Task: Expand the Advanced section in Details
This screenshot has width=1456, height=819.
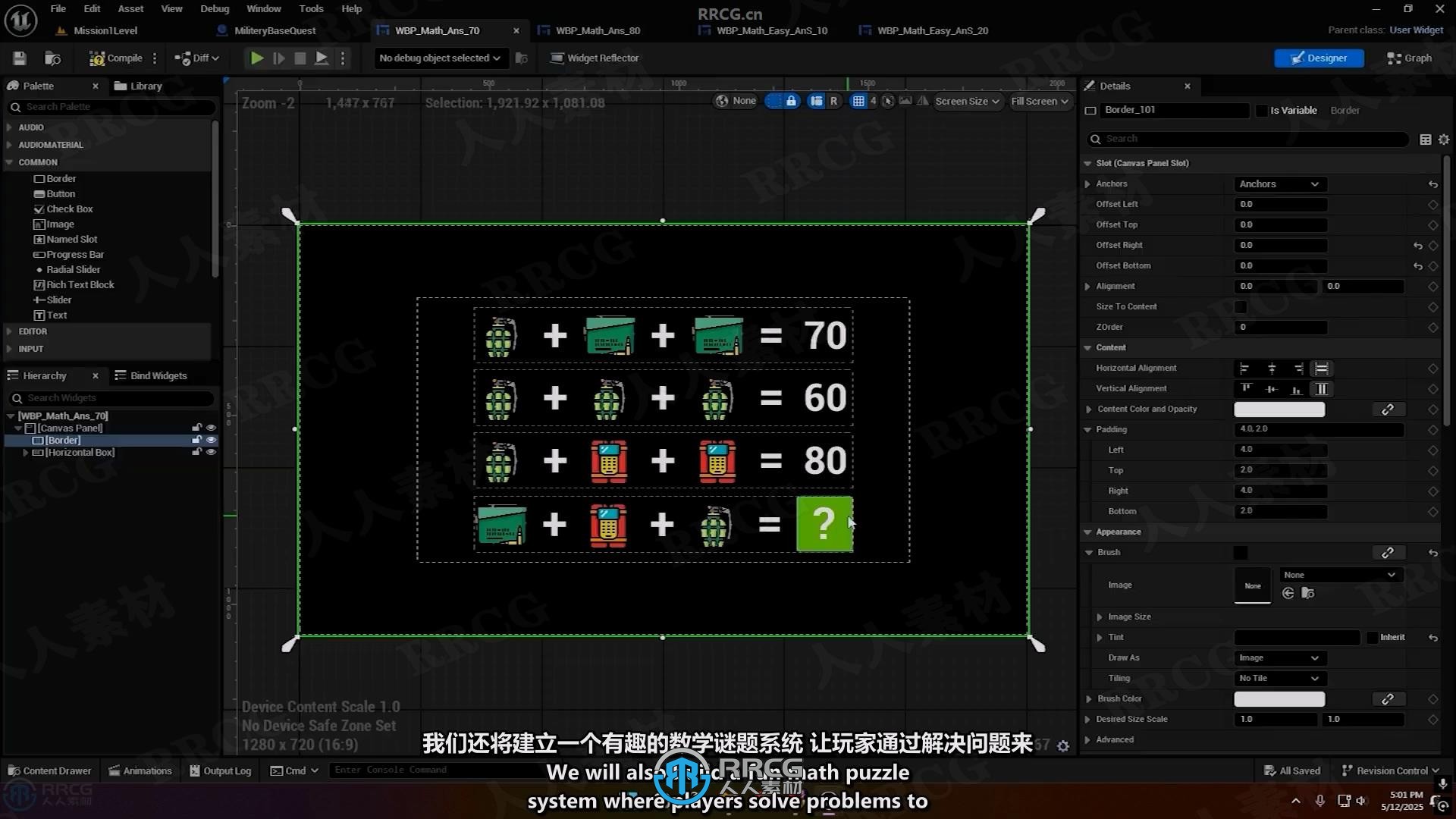Action: [x=1089, y=740]
